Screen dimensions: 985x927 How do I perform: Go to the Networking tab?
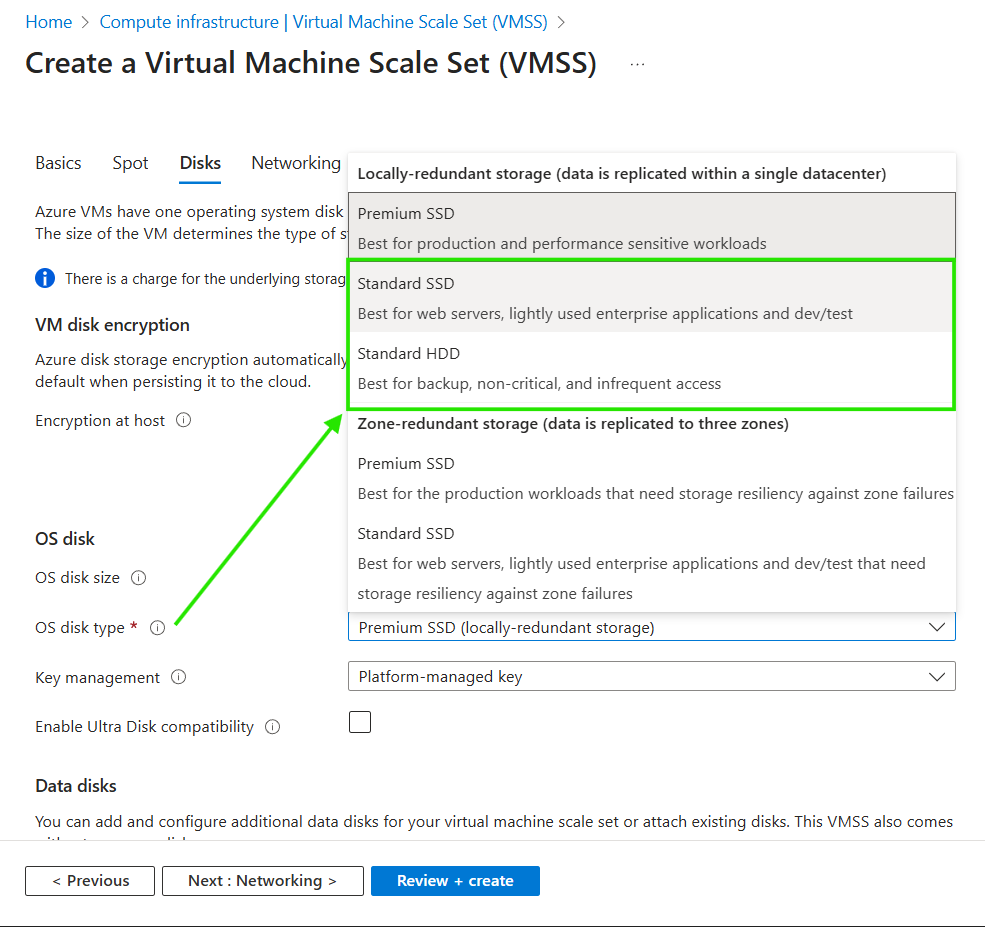(296, 163)
